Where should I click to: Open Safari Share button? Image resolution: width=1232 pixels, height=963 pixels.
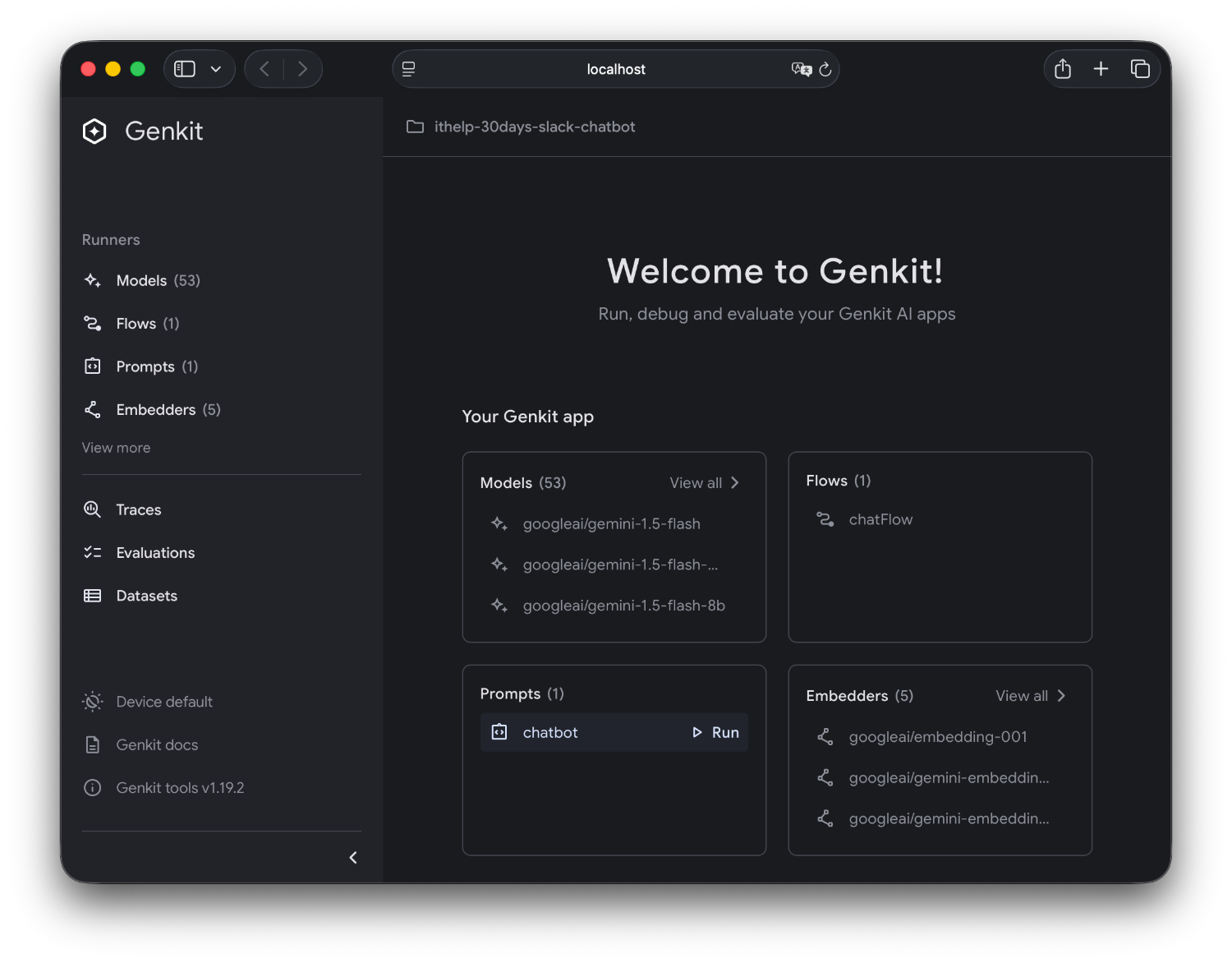click(1063, 69)
